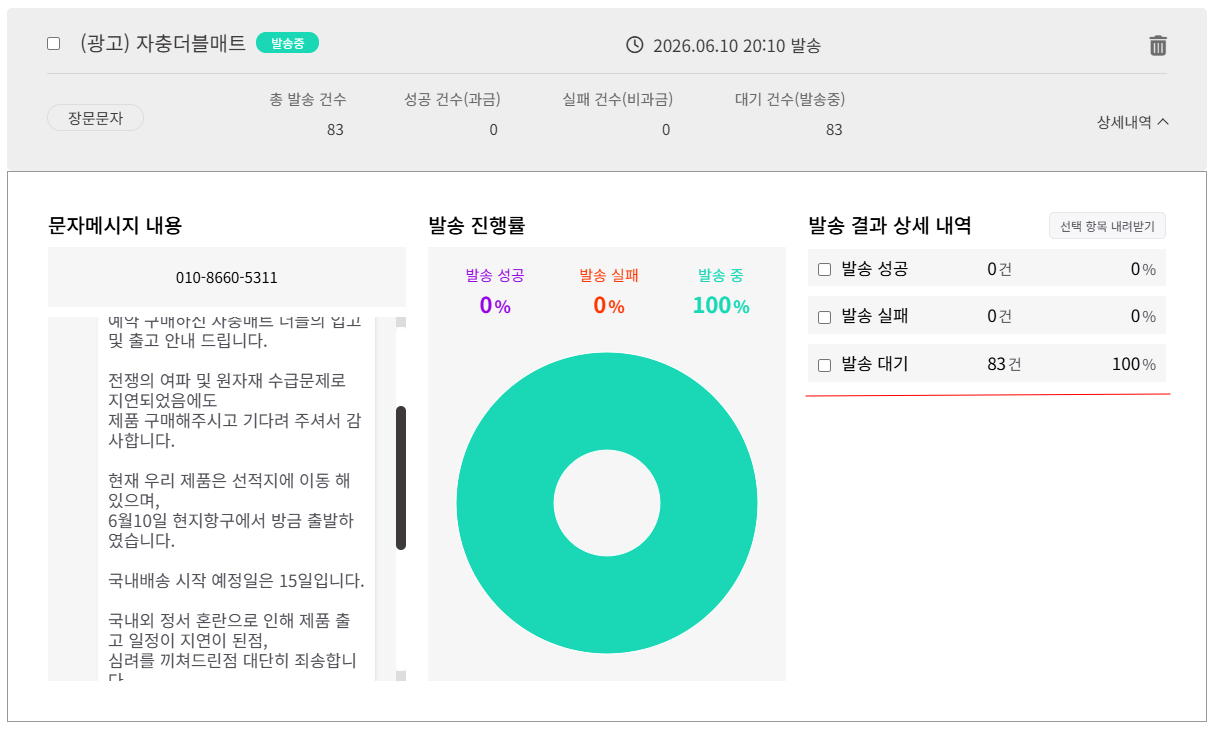
Task: Click the message preview scrollbar thumb
Action: point(401,478)
